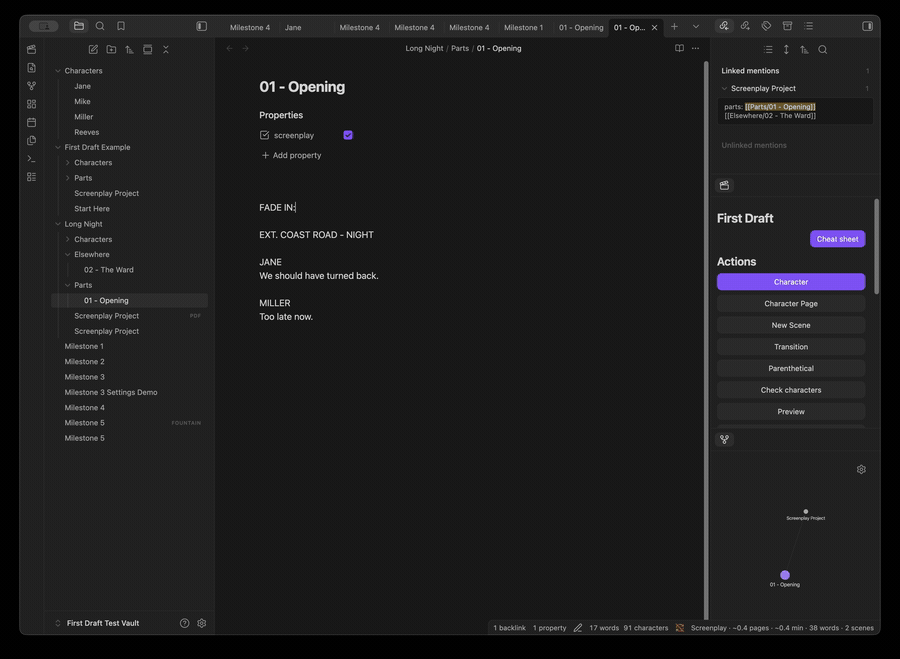Click the Cheat sheet button

(837, 239)
